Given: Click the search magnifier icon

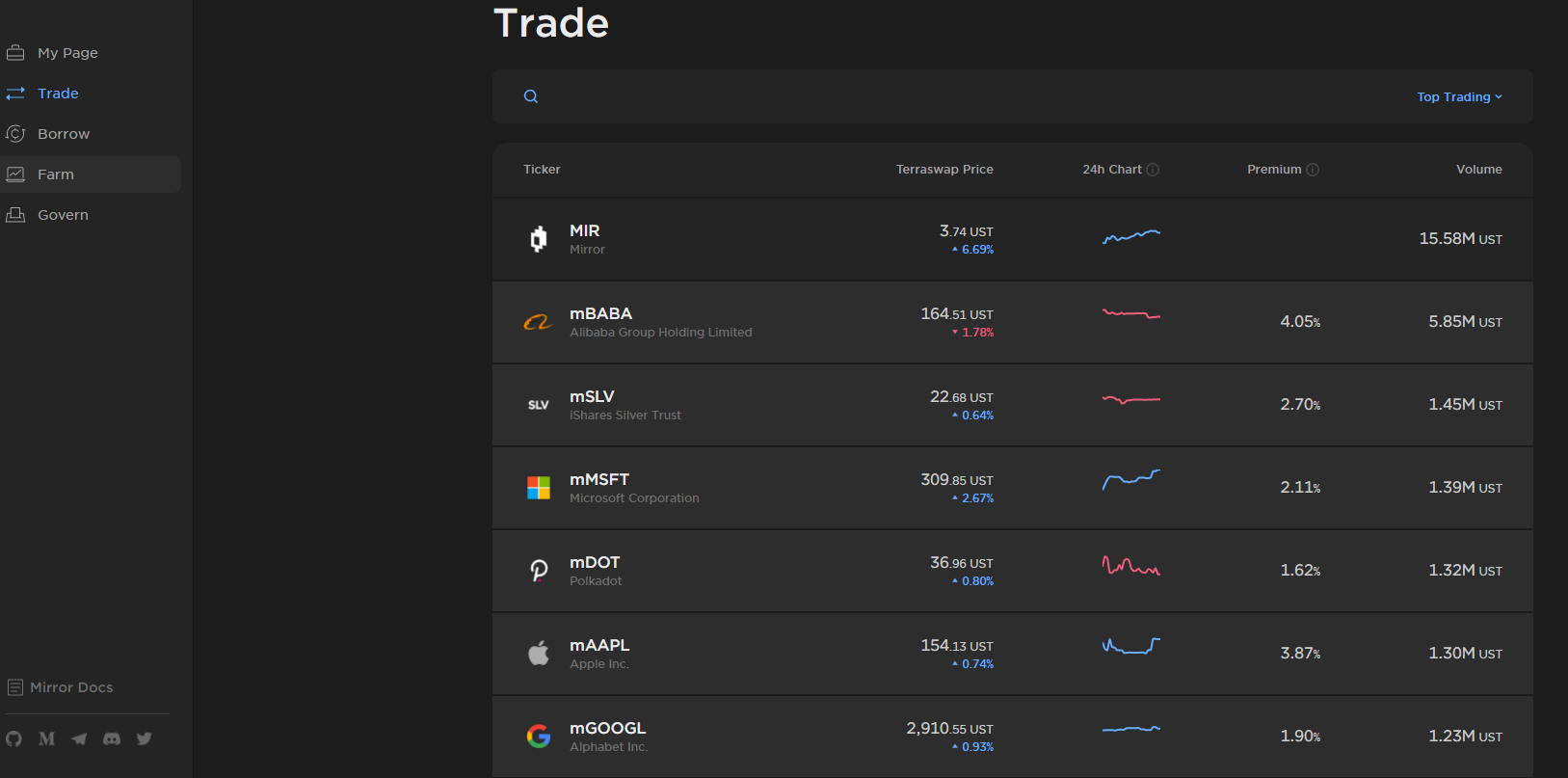Looking at the screenshot, I should [531, 96].
